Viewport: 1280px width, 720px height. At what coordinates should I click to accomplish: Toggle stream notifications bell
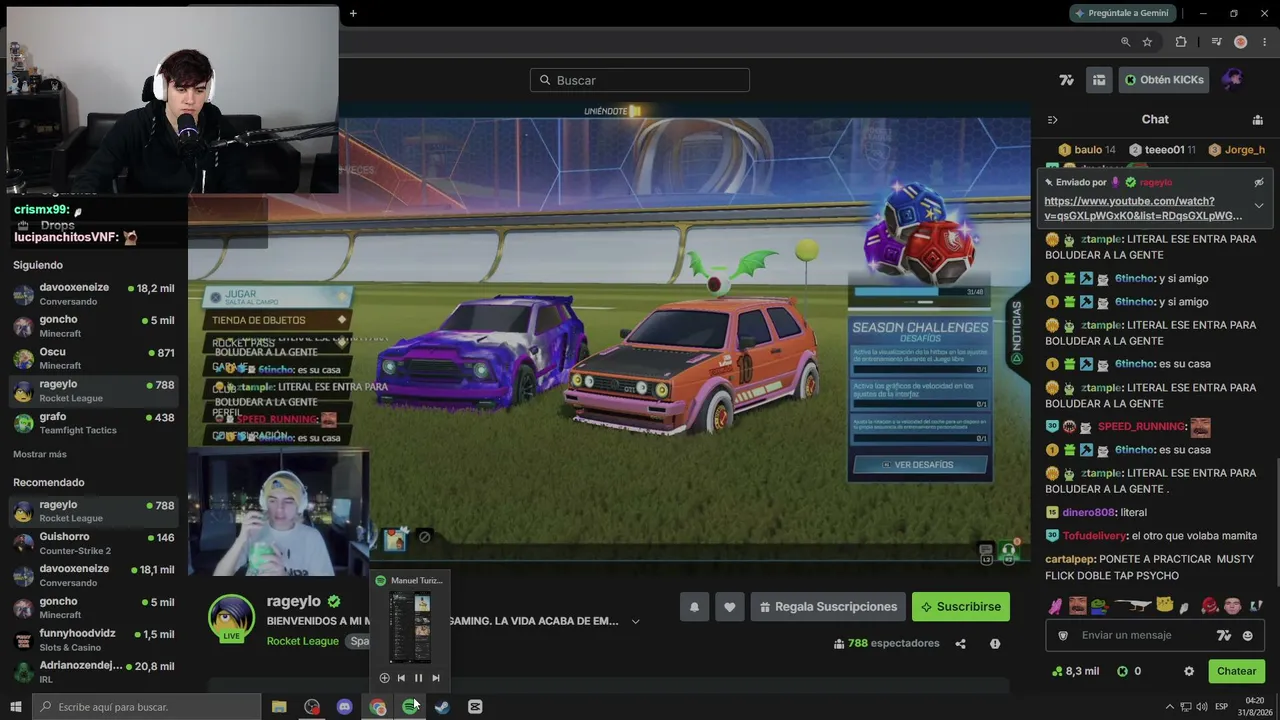(694, 607)
